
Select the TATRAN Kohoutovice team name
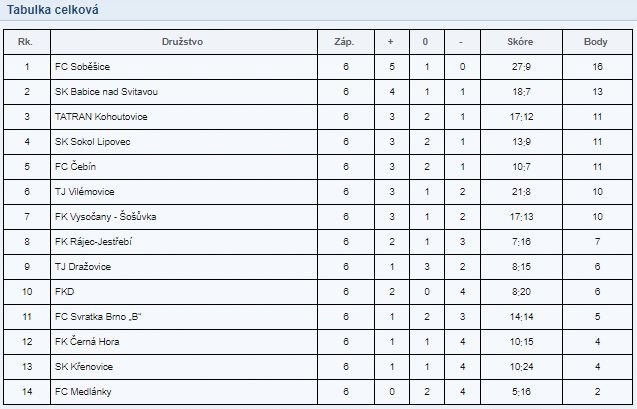[x=101, y=117]
